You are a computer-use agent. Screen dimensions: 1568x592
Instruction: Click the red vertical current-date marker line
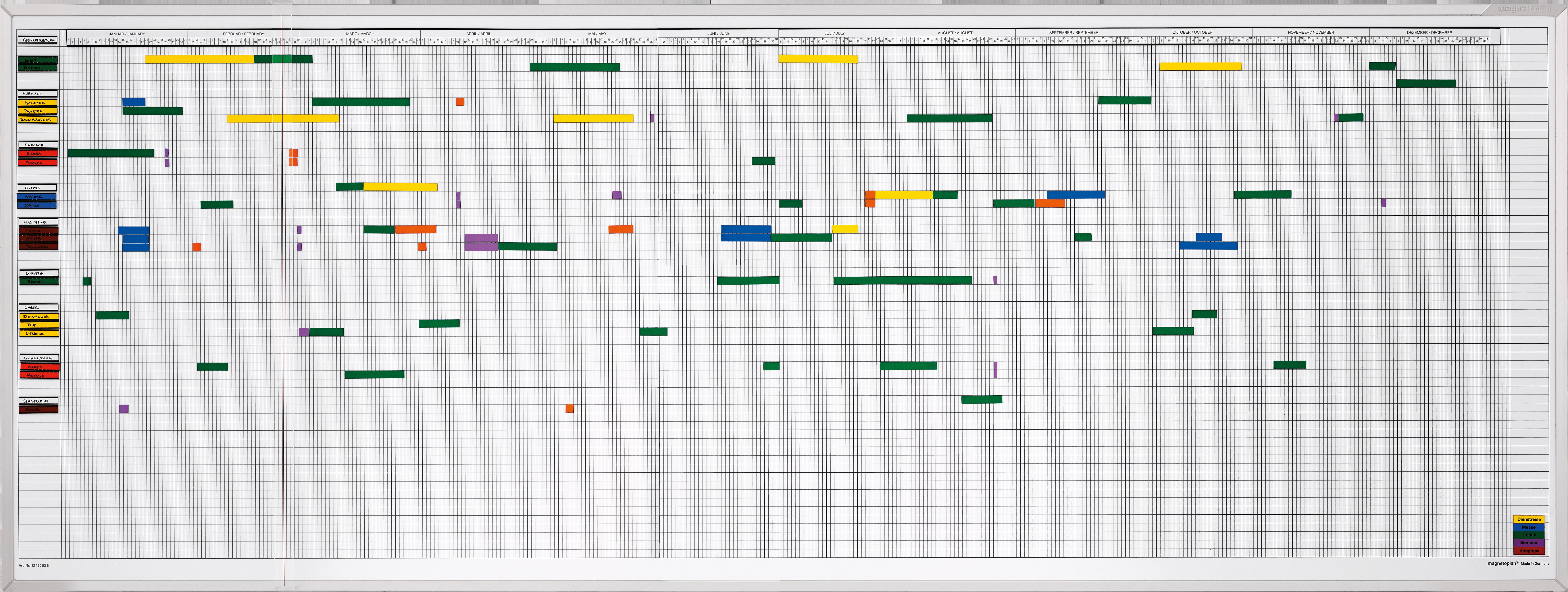tap(283, 304)
